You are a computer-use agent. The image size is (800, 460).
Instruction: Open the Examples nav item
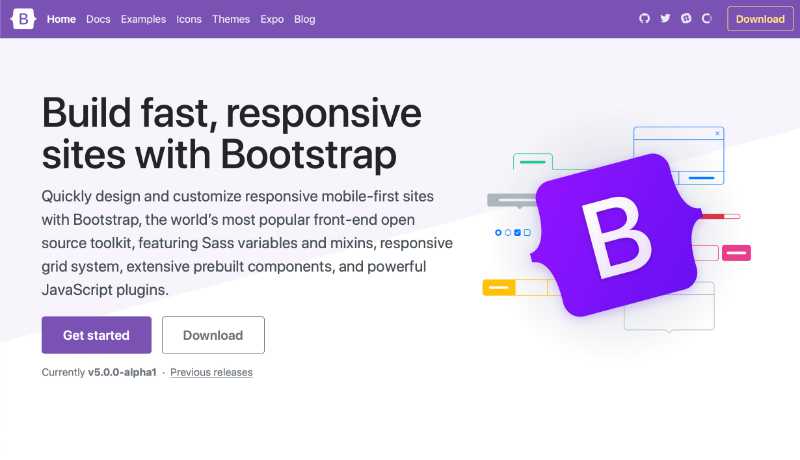pyautogui.click(x=143, y=19)
